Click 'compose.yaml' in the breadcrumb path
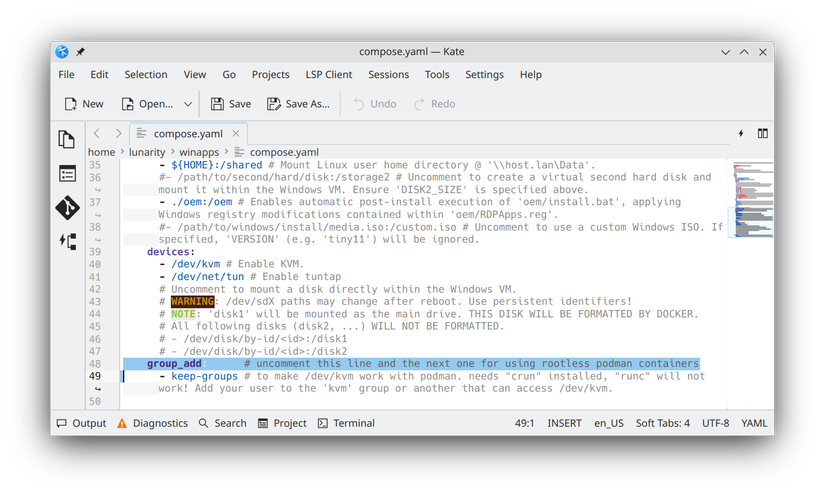This screenshot has width=825, height=495. 284,152
